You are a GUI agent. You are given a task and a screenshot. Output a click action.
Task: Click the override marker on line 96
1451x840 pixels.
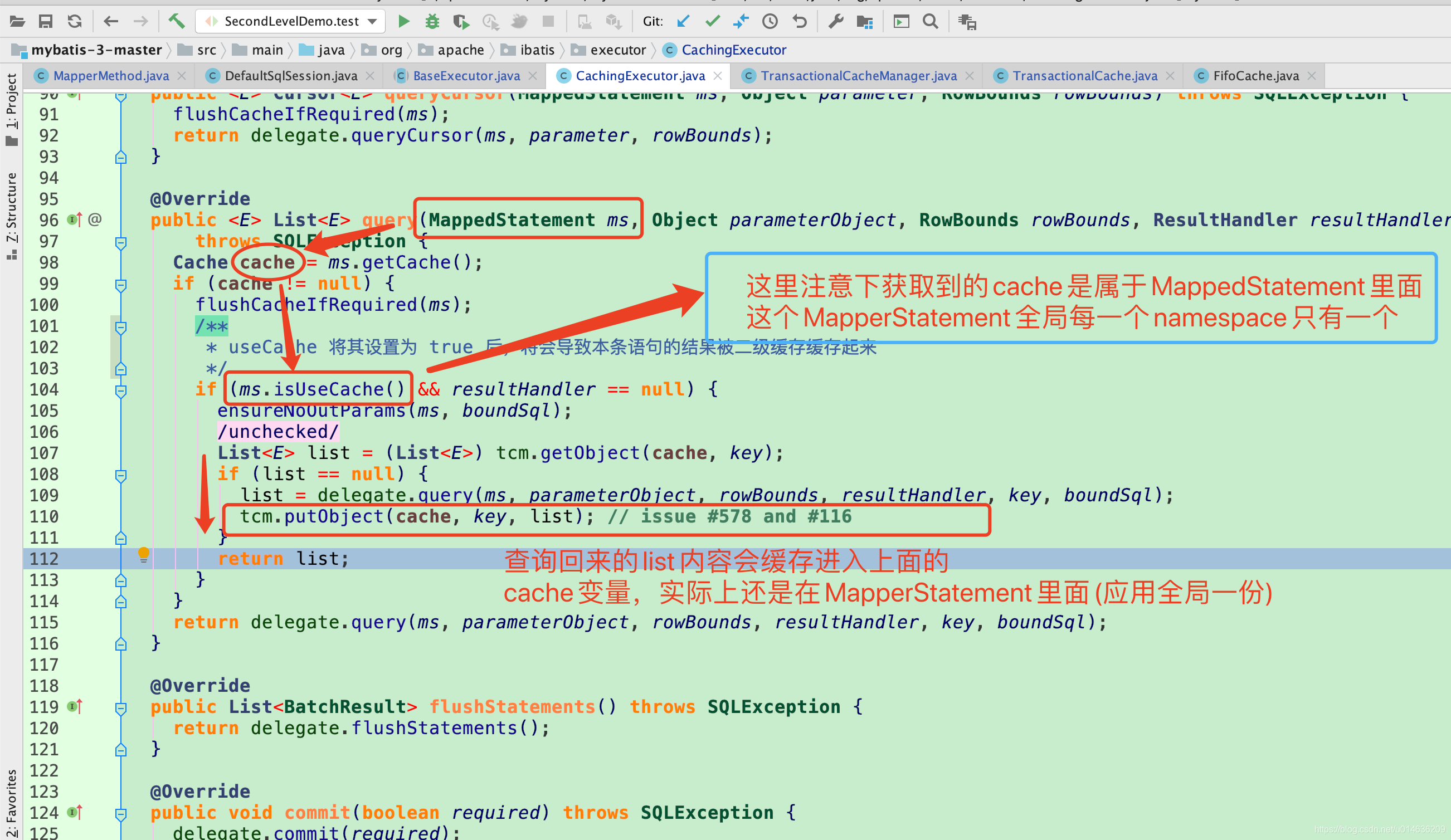point(75,219)
